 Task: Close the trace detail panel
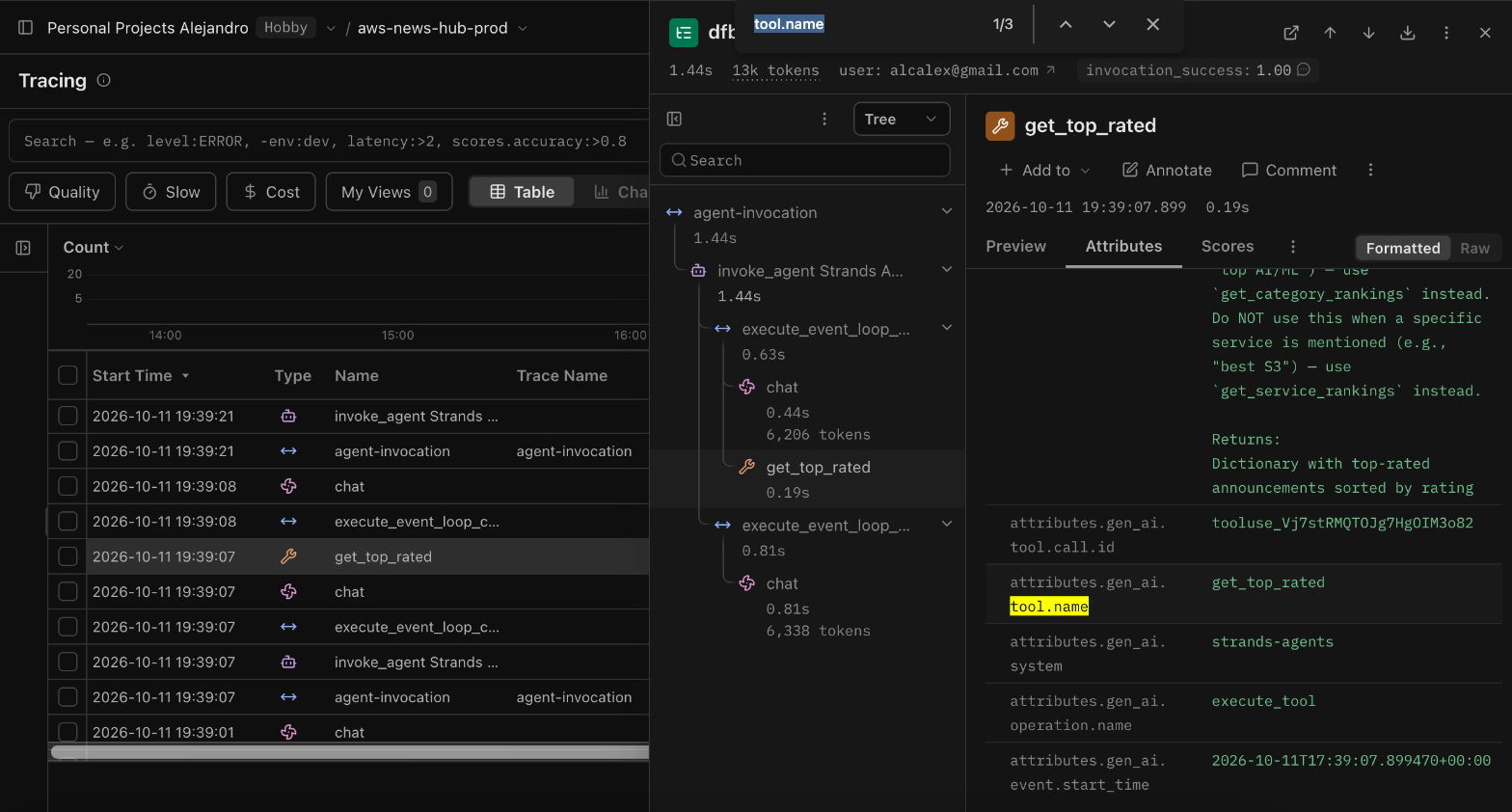1485,33
